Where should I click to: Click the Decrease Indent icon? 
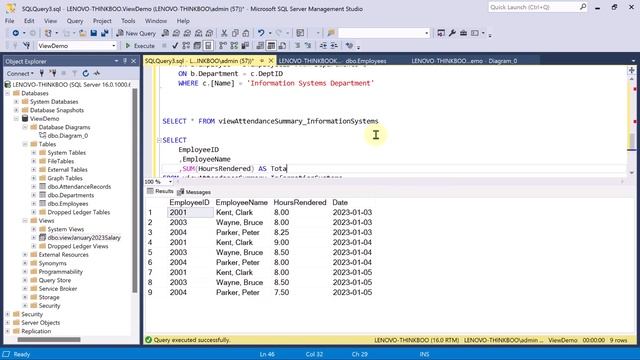323,46
